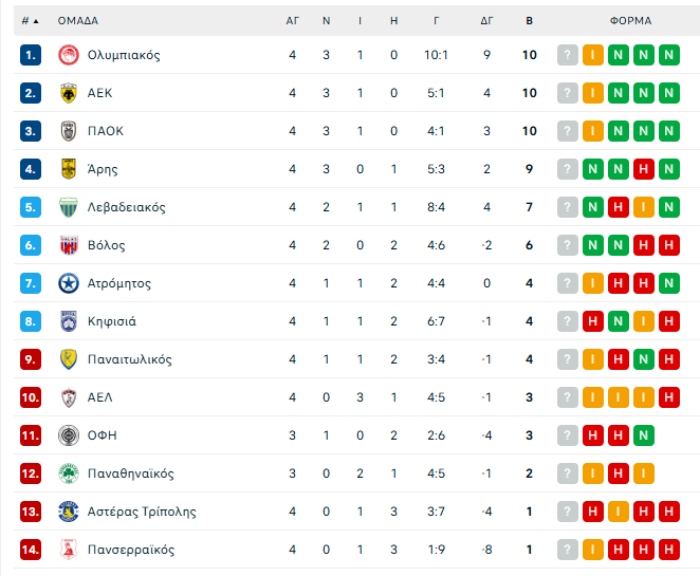Open the Ολυμπιακός team name link
The height and width of the screenshot is (576, 700).
tap(124, 55)
